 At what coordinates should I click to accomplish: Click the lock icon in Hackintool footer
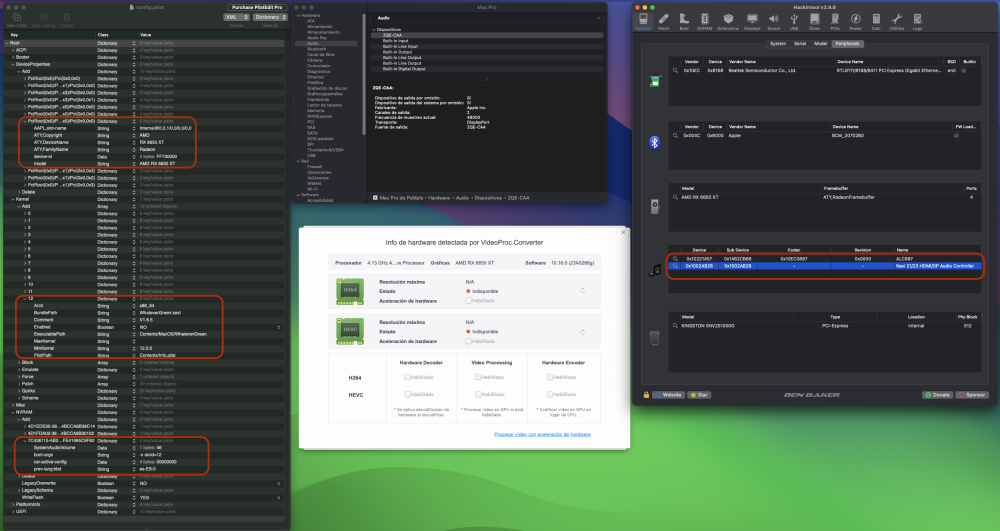646,395
